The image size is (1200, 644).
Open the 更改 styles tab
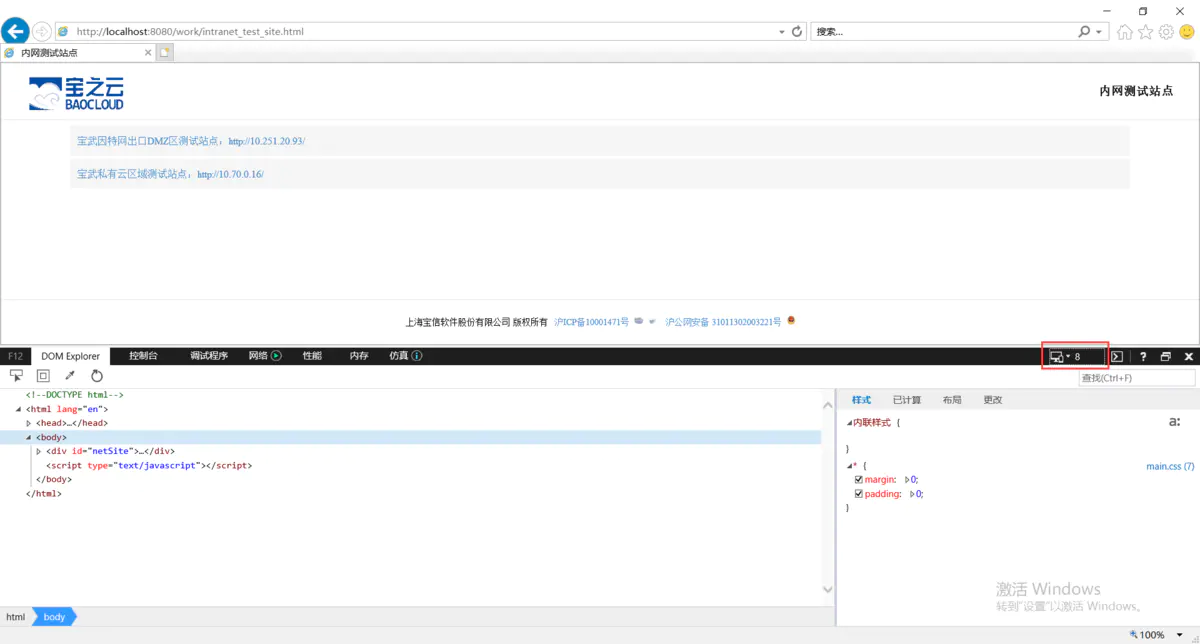[993, 400]
